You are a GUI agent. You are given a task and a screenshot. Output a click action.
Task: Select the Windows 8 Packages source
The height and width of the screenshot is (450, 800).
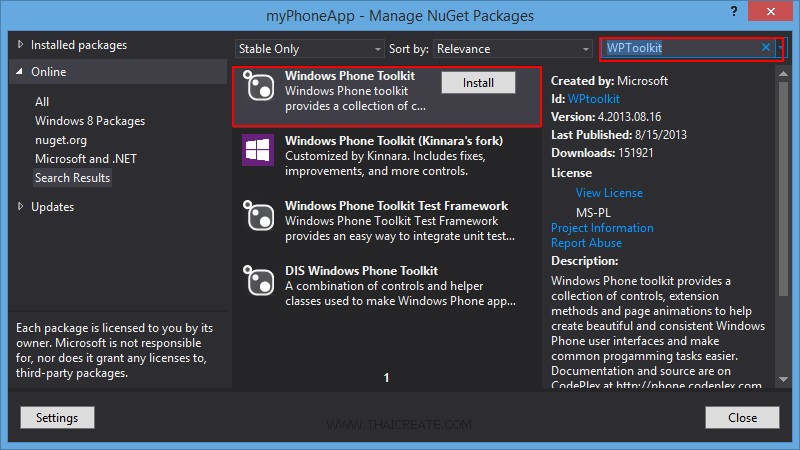tap(90, 121)
